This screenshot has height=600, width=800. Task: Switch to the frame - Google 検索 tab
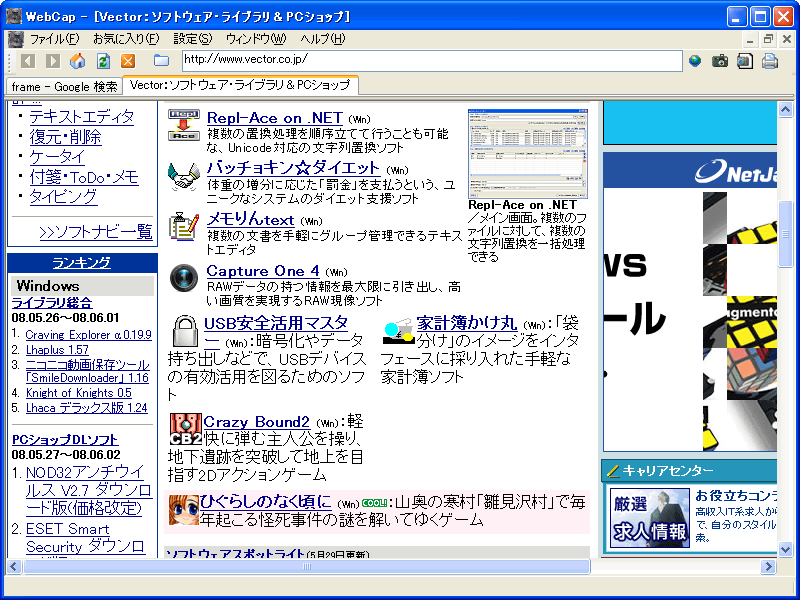pyautogui.click(x=64, y=86)
